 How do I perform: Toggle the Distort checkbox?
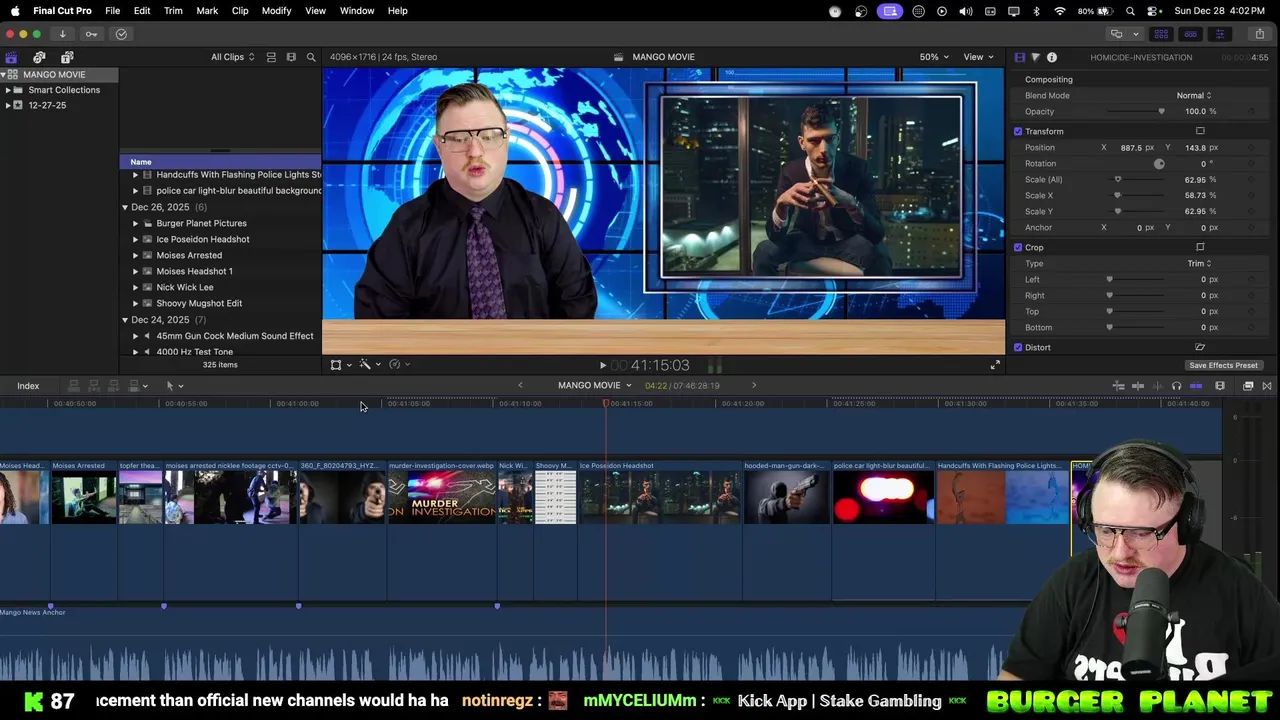pos(1018,347)
